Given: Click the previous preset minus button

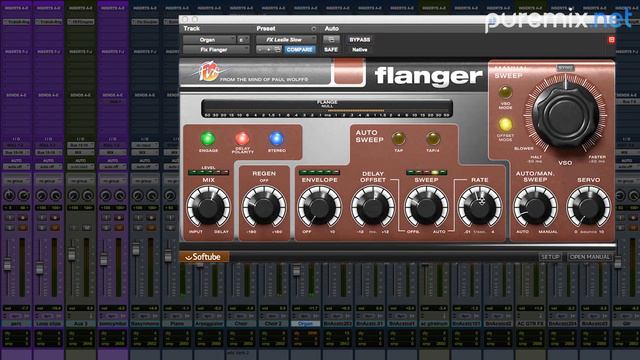Looking at the screenshot, I should coord(260,49).
